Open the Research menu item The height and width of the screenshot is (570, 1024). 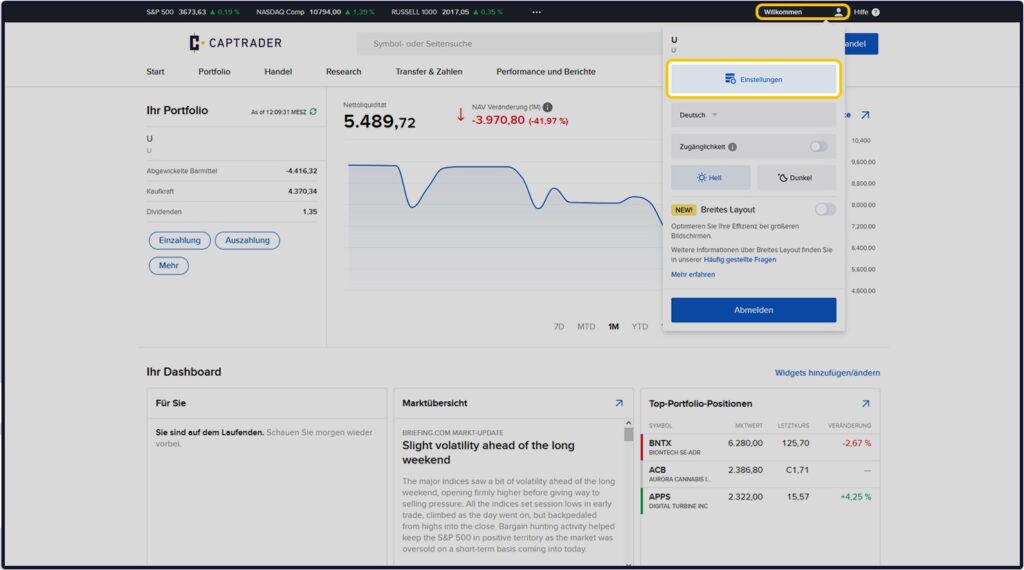click(344, 72)
